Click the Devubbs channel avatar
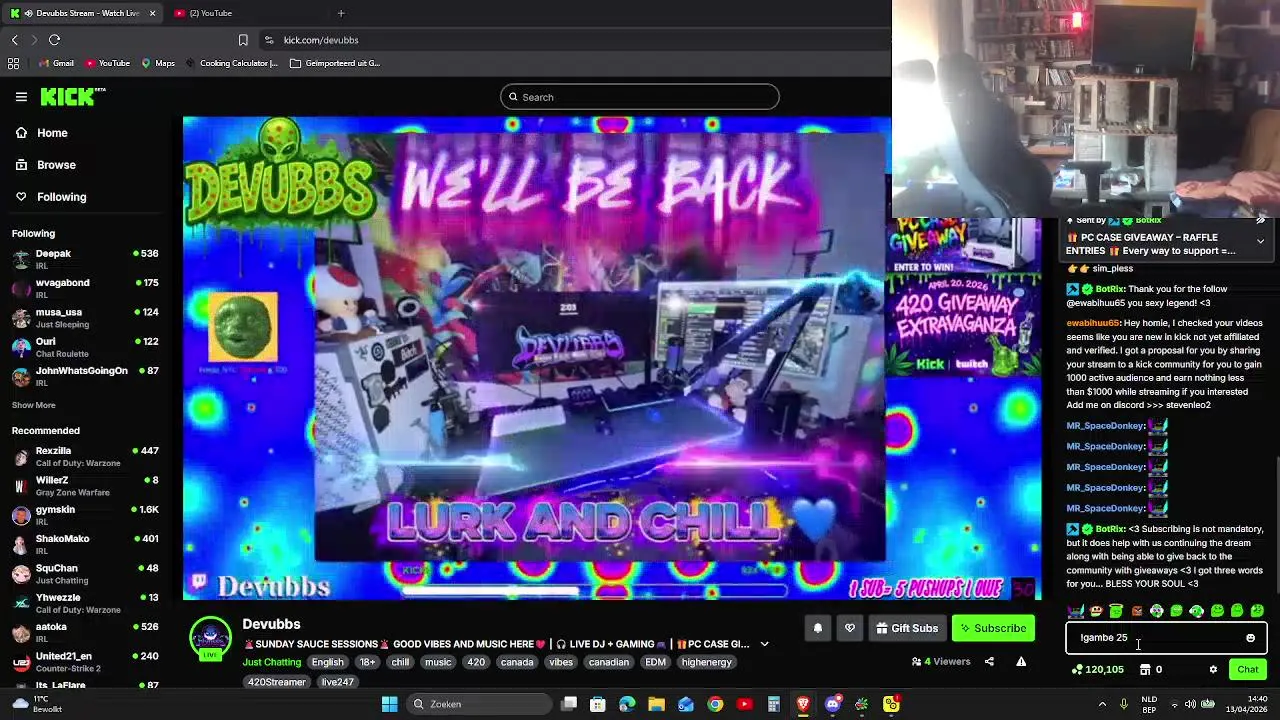The height and width of the screenshot is (720, 1280). pyautogui.click(x=210, y=639)
